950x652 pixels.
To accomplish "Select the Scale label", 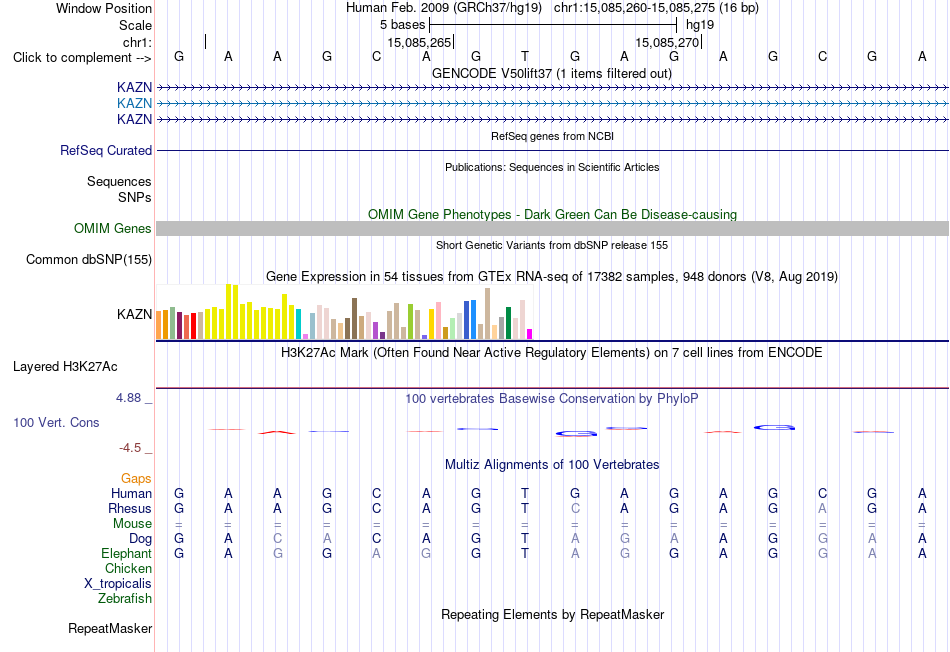I will pyautogui.click(x=135, y=25).
